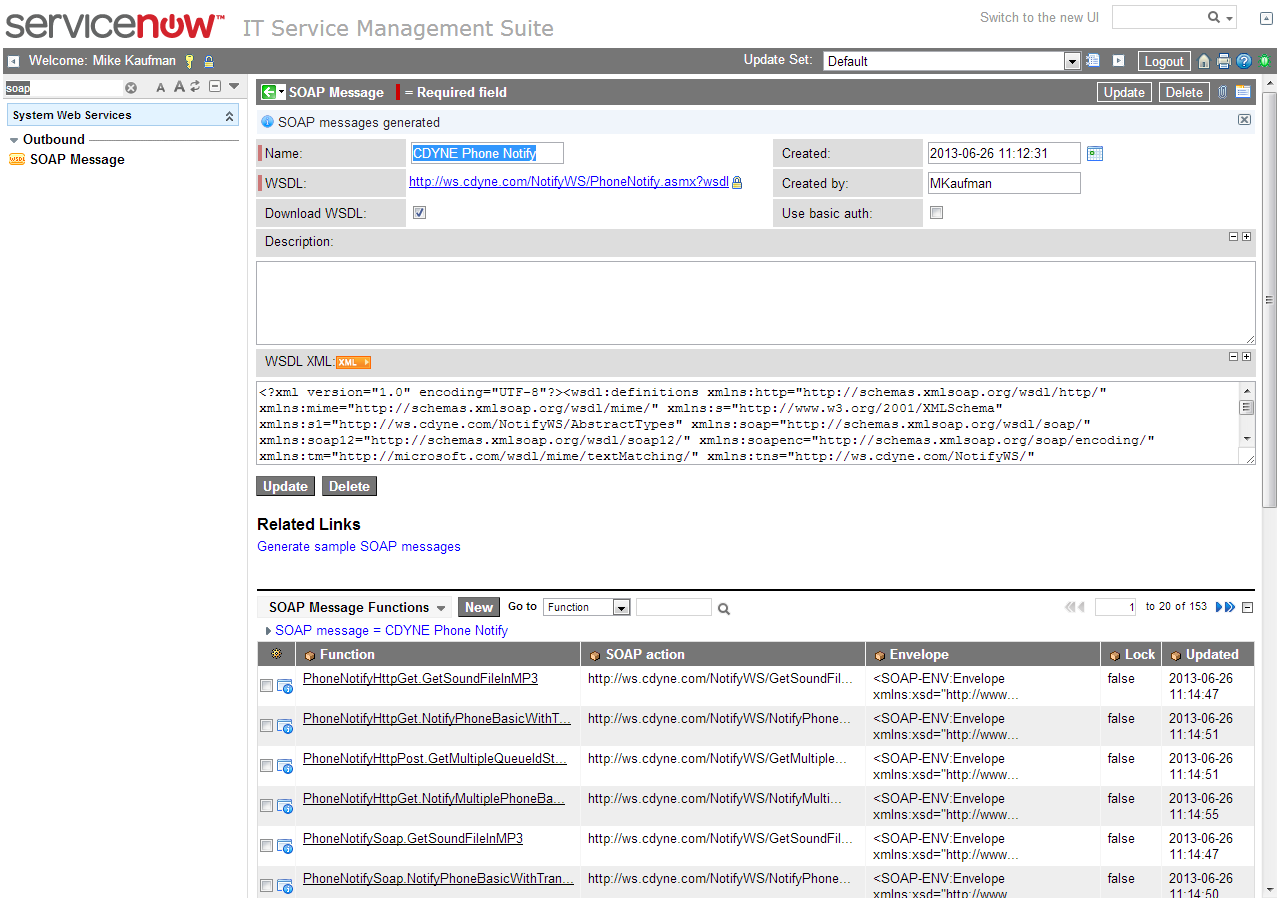Viewport: 1280px width, 899px height.
Task: Collapse the related list with minus icon
Action: coord(1247,607)
